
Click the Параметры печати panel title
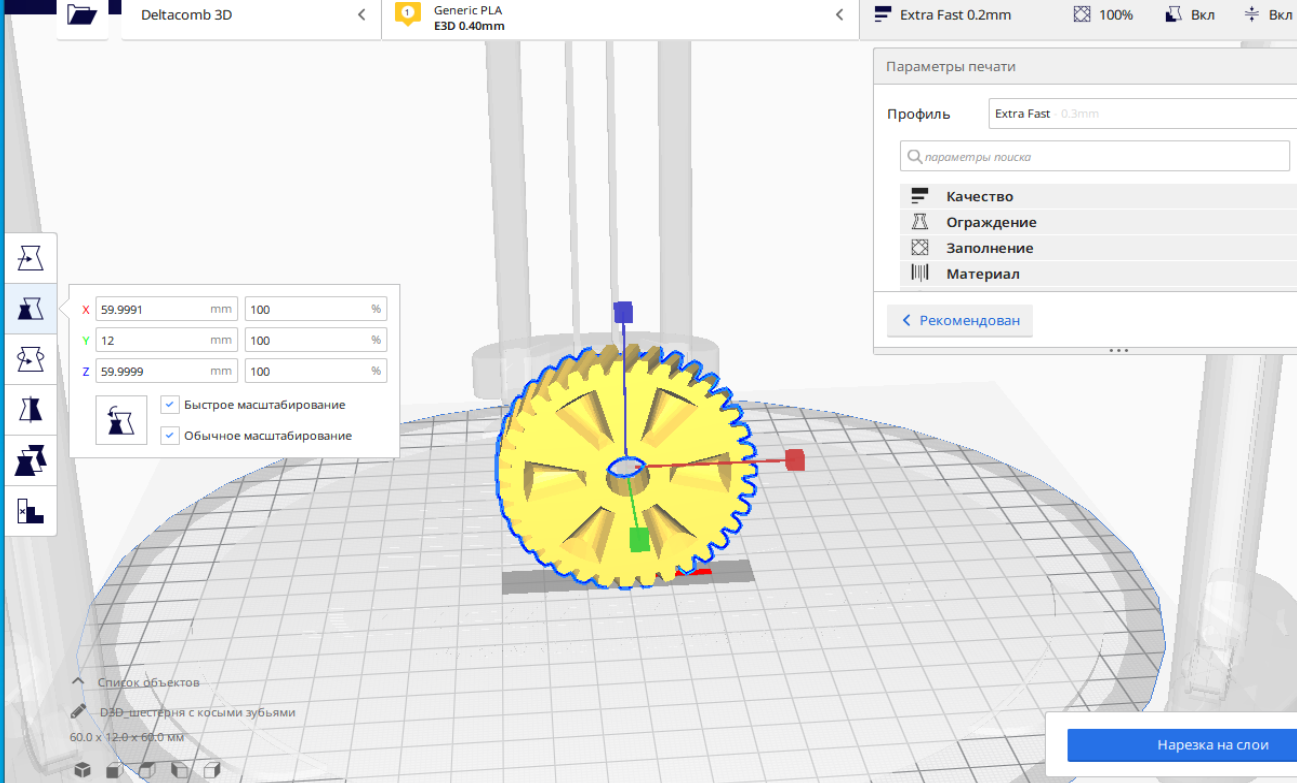pyautogui.click(x=951, y=67)
